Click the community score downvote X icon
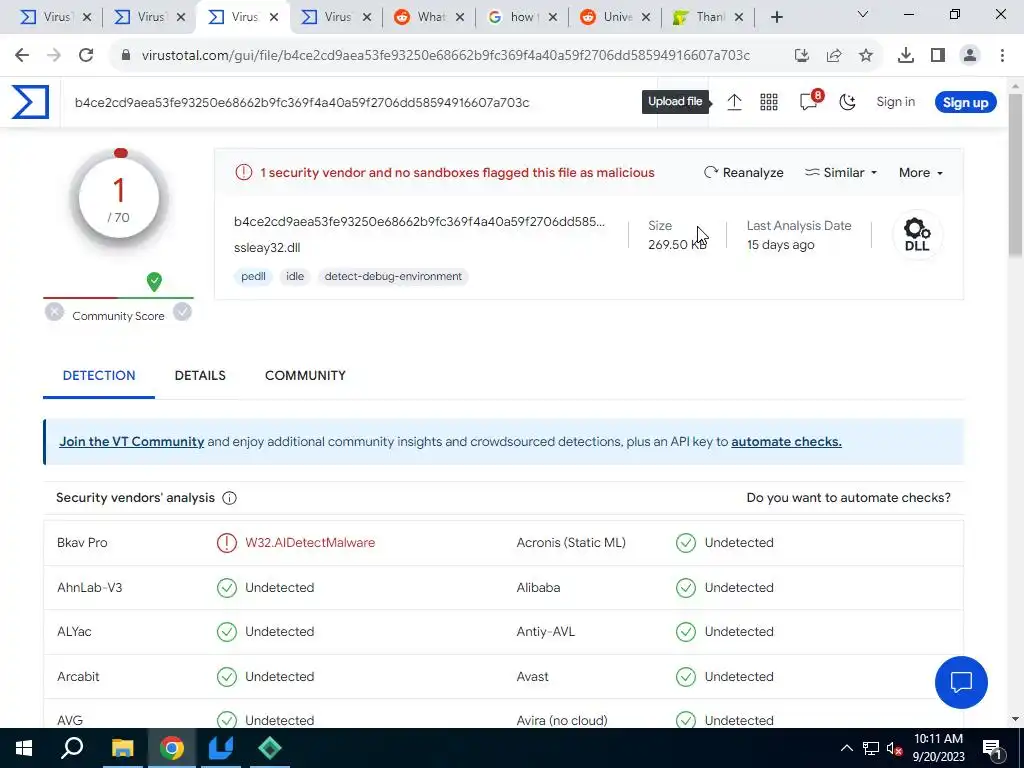 click(x=55, y=312)
